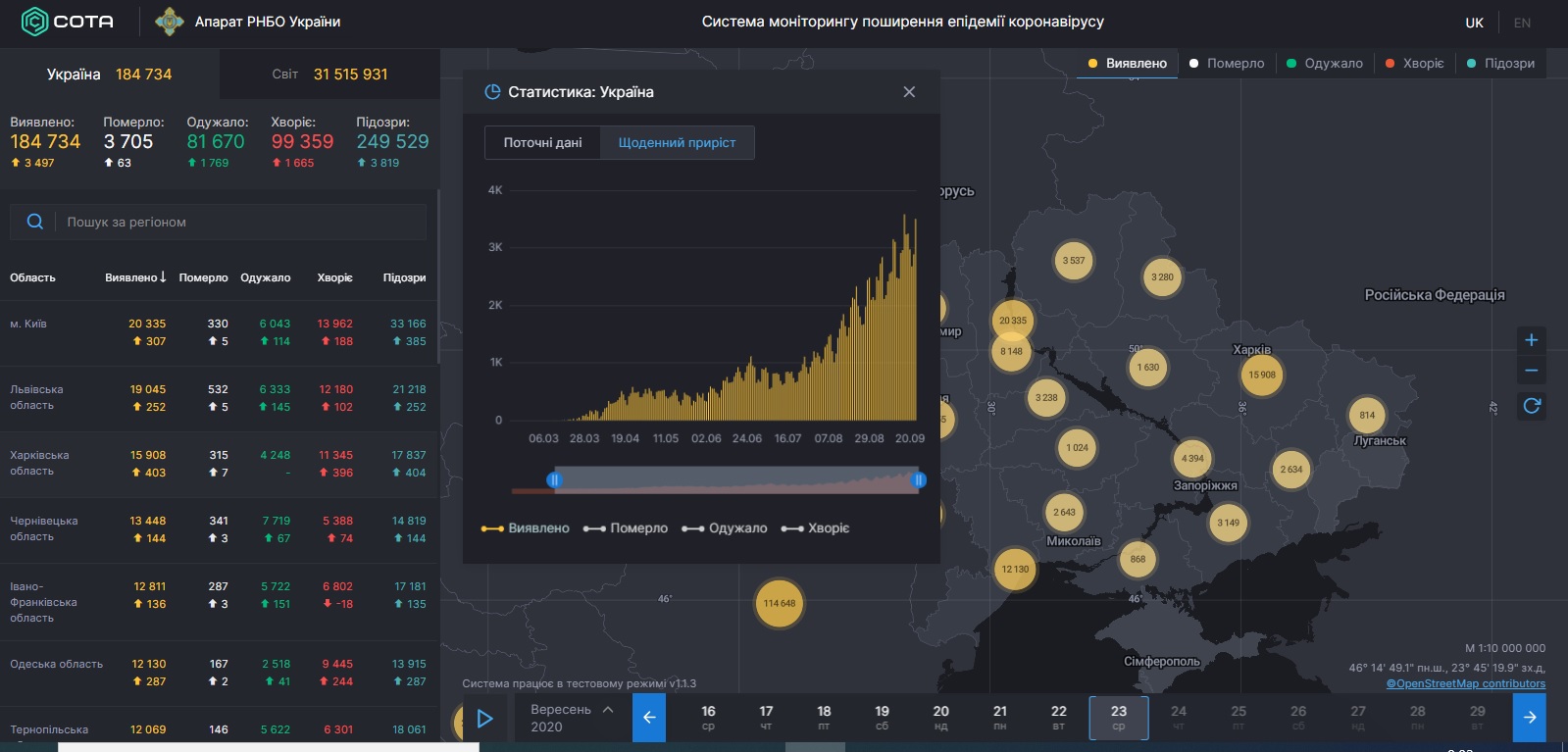Advance dates with the right arrow
Viewport: 1568px width, 752px height.
click(1529, 718)
